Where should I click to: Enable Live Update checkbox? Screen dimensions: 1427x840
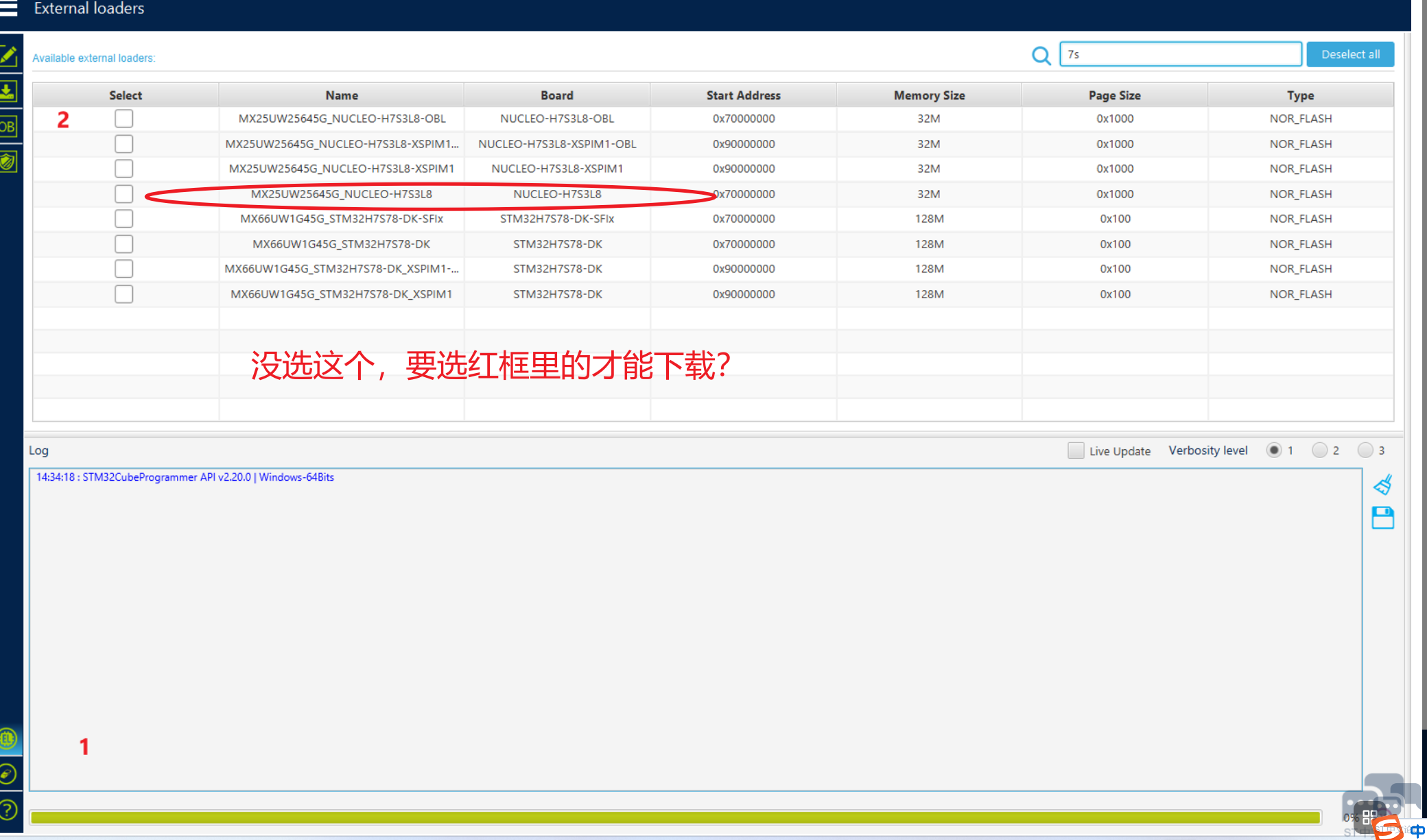tap(1076, 451)
